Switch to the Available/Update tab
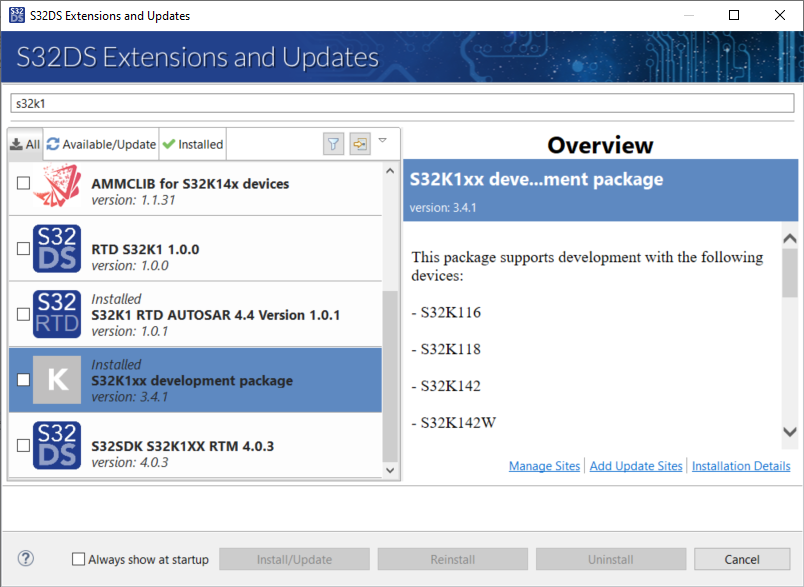The image size is (804, 587). [x=100, y=143]
